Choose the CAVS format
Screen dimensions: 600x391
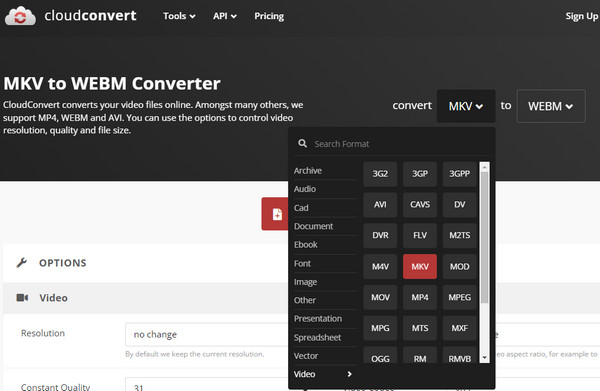420,205
